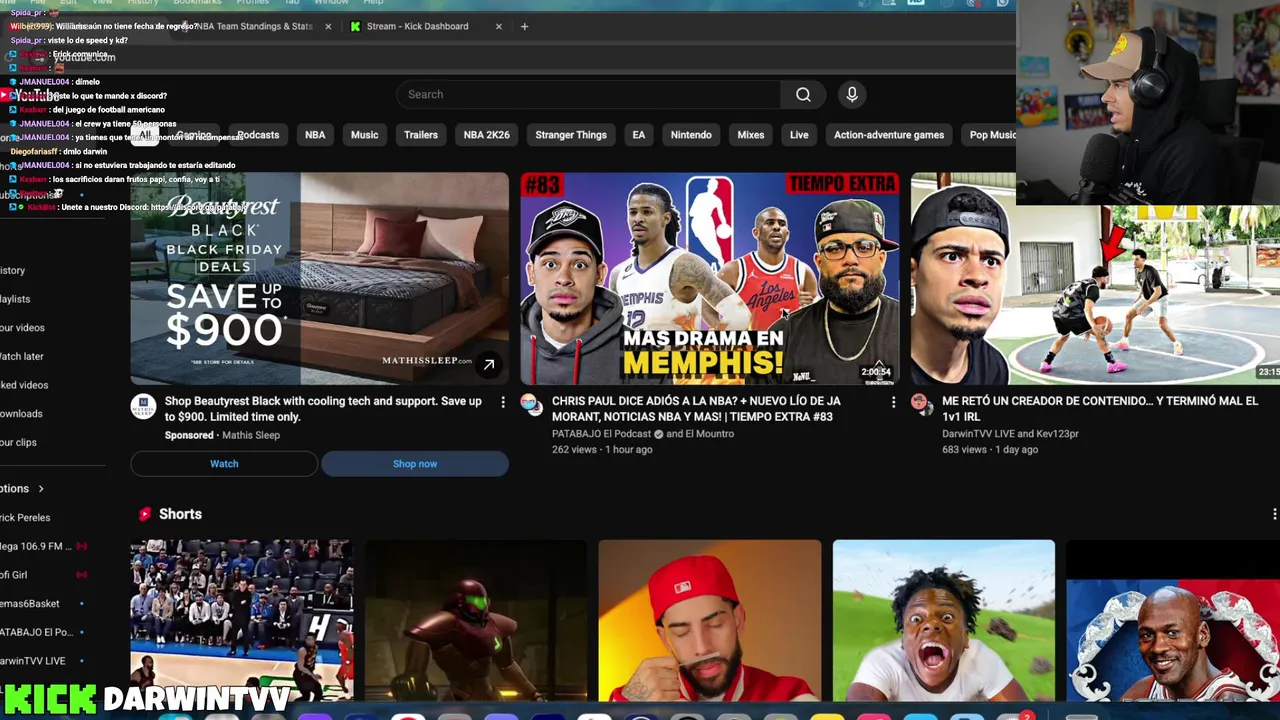Select the Action-adventure games chip
Screen dimensions: 1280x720
pos(889,135)
